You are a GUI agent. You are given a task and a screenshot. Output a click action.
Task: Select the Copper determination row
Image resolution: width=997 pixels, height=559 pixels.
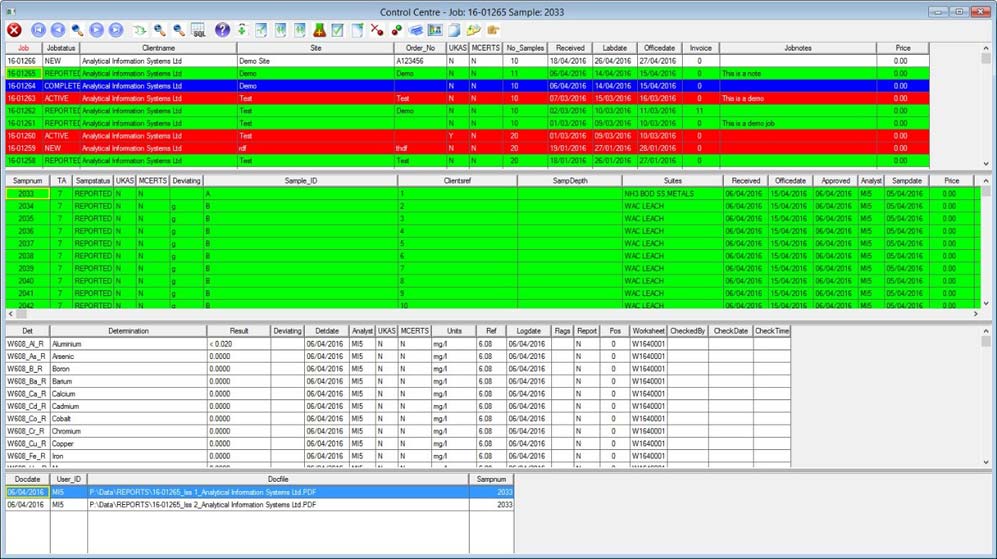coord(398,444)
